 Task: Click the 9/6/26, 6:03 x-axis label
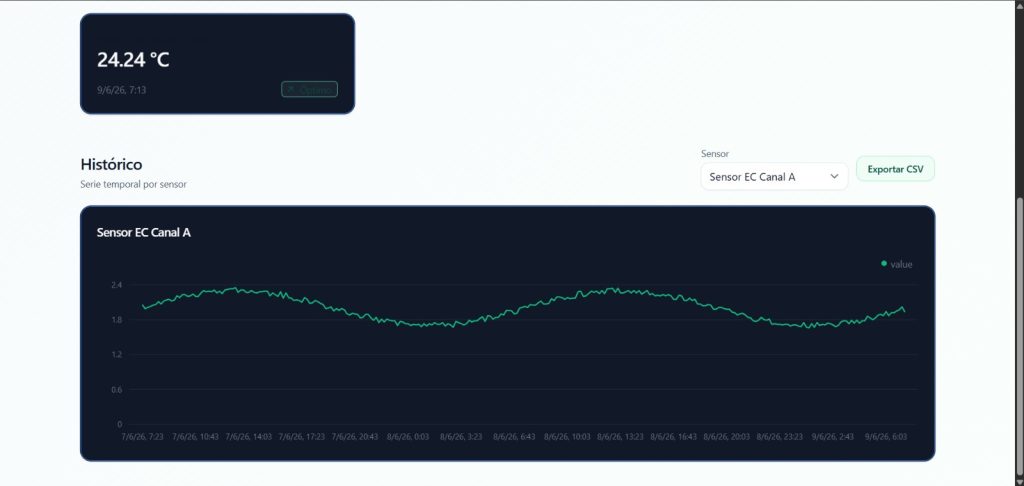886,436
